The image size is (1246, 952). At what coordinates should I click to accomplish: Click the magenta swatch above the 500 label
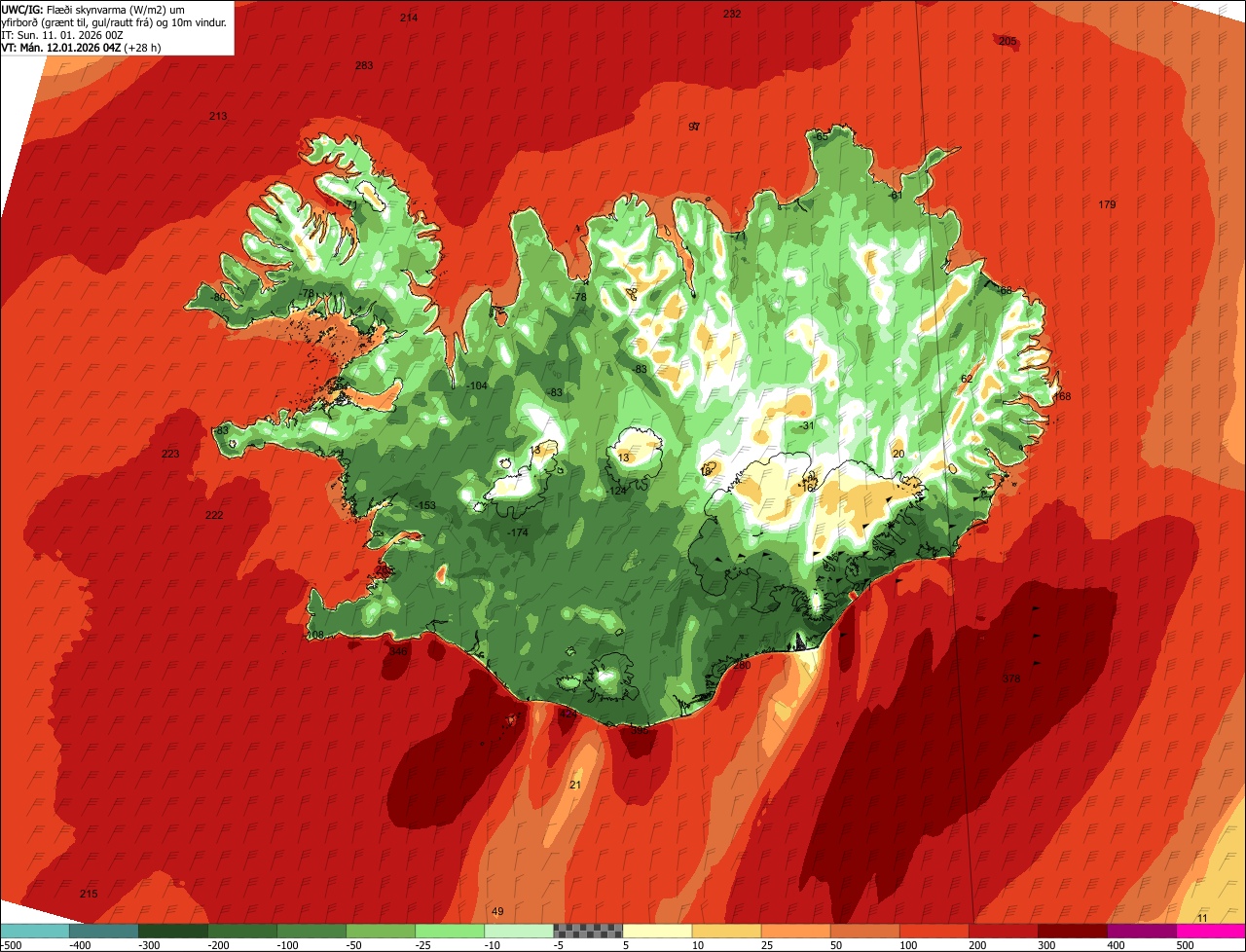click(1210, 931)
